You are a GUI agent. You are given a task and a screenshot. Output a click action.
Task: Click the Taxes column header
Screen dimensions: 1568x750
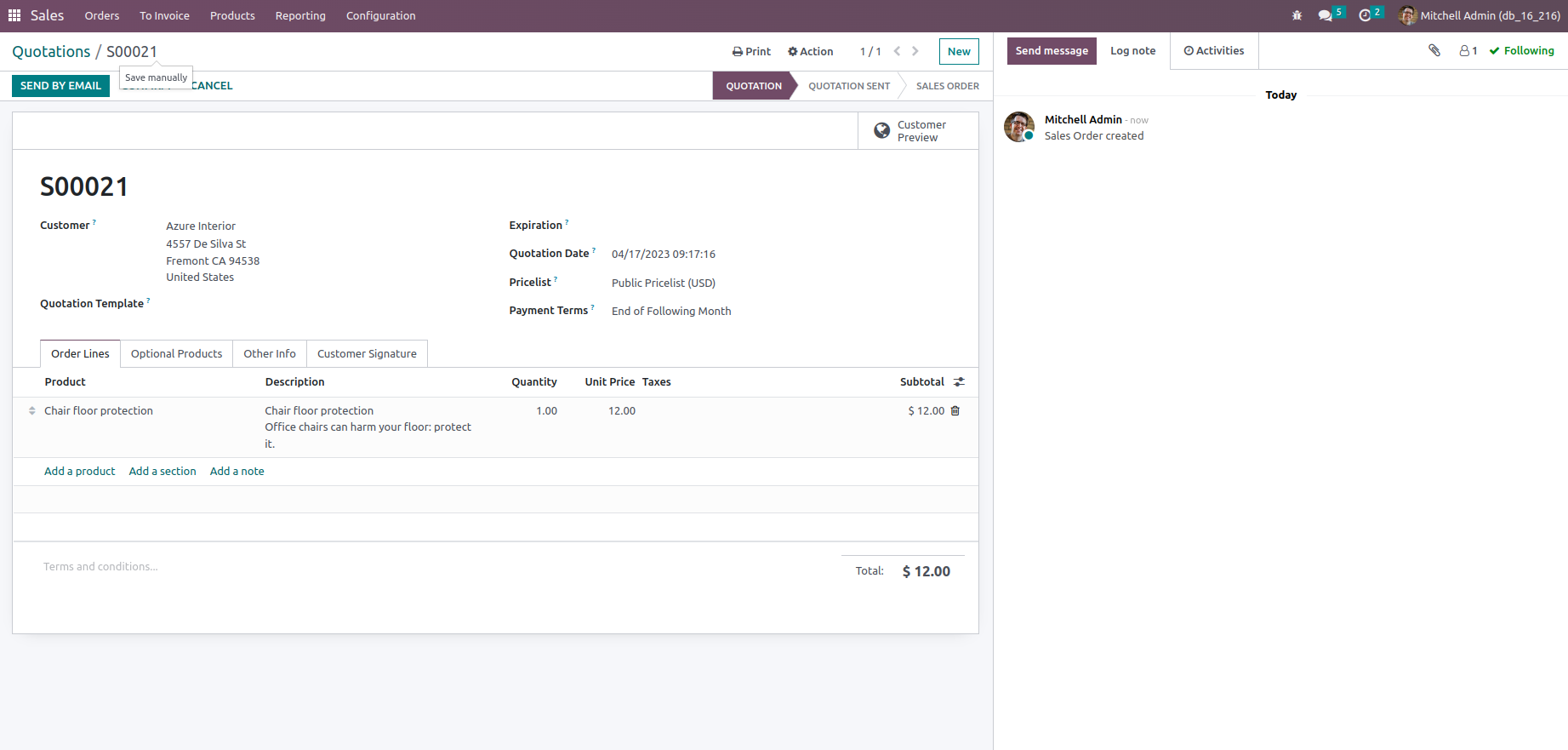click(x=657, y=382)
